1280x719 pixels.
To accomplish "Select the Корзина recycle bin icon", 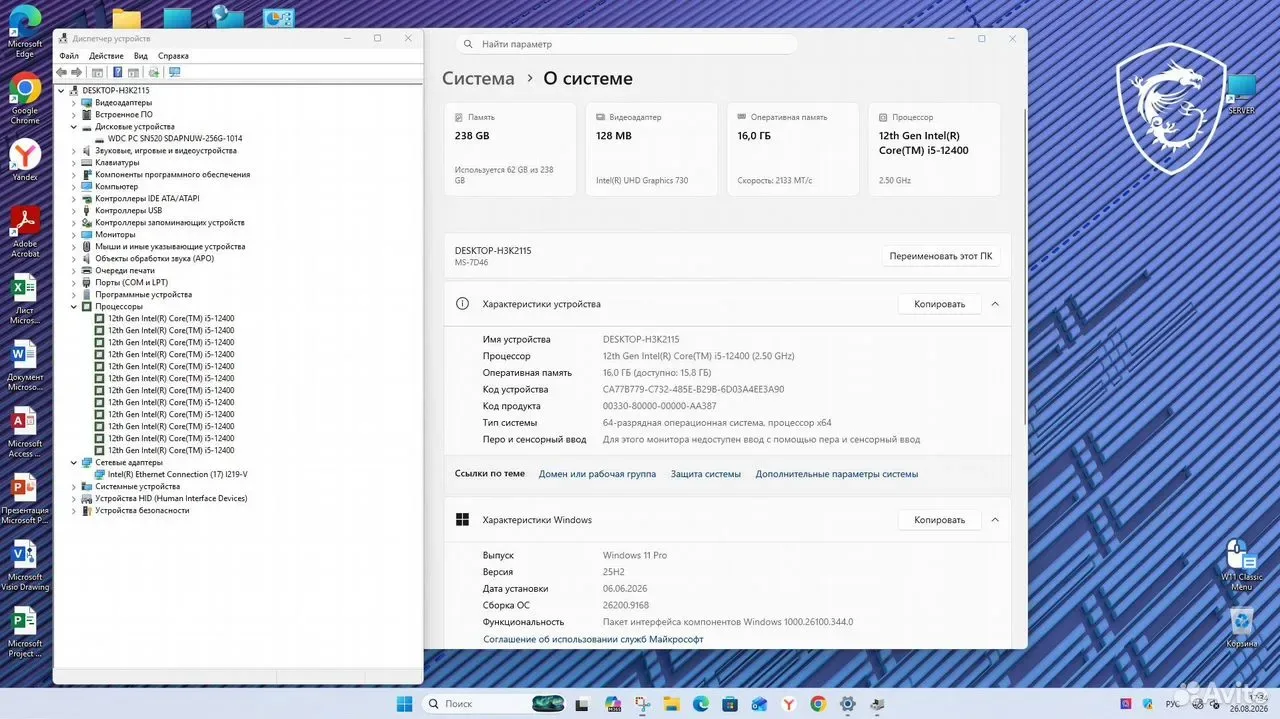I will (1241, 628).
